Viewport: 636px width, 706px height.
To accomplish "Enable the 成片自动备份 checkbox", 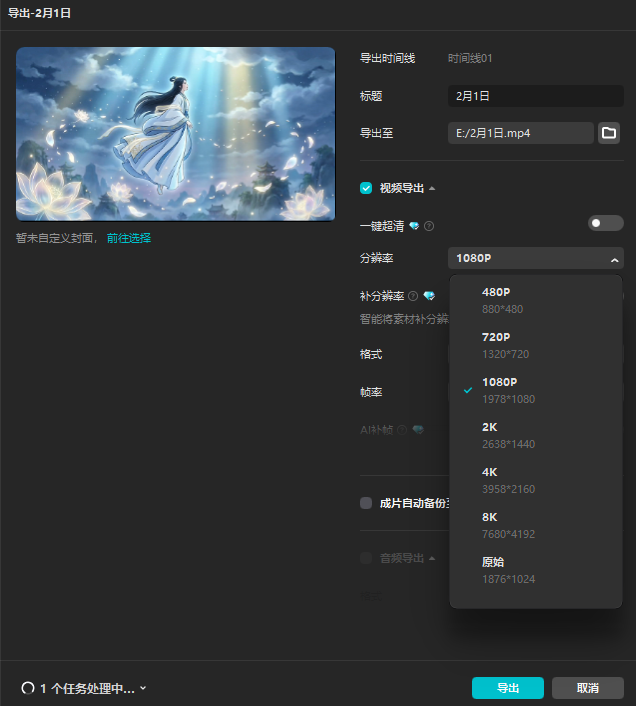I will 366,503.
